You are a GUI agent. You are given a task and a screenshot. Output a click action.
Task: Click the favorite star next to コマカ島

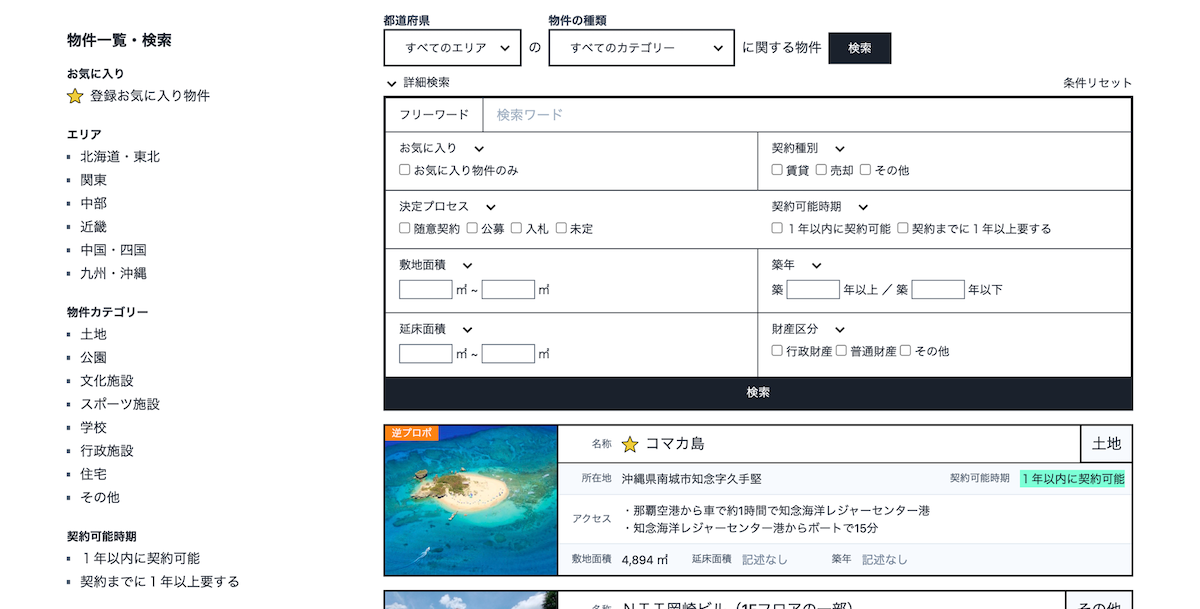(630, 444)
